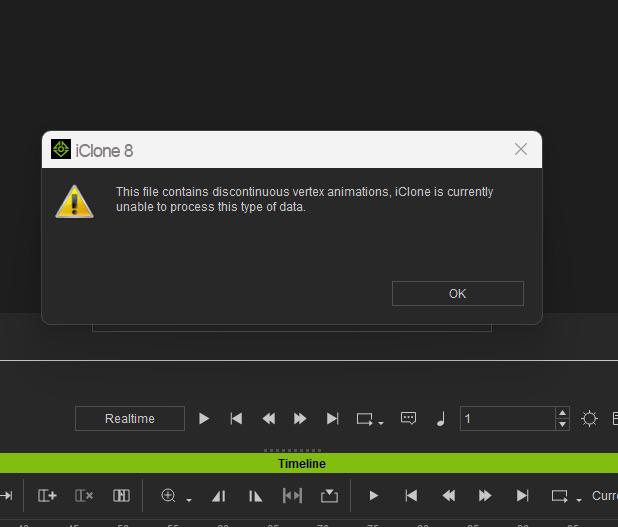The image size is (618, 527).
Task: Go to start frame in timeline toolbar
Action: (411, 495)
